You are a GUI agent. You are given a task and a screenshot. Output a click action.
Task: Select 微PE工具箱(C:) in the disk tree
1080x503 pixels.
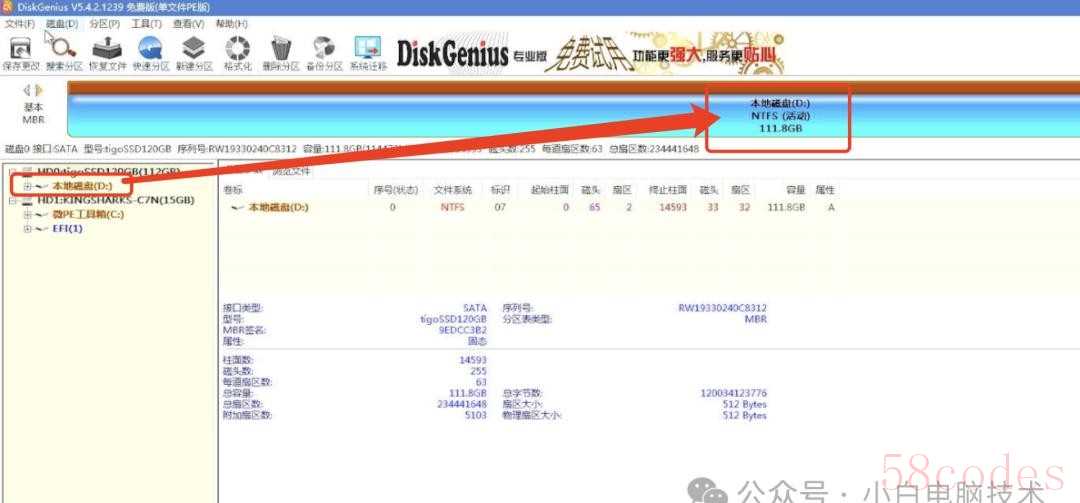click(x=88, y=214)
